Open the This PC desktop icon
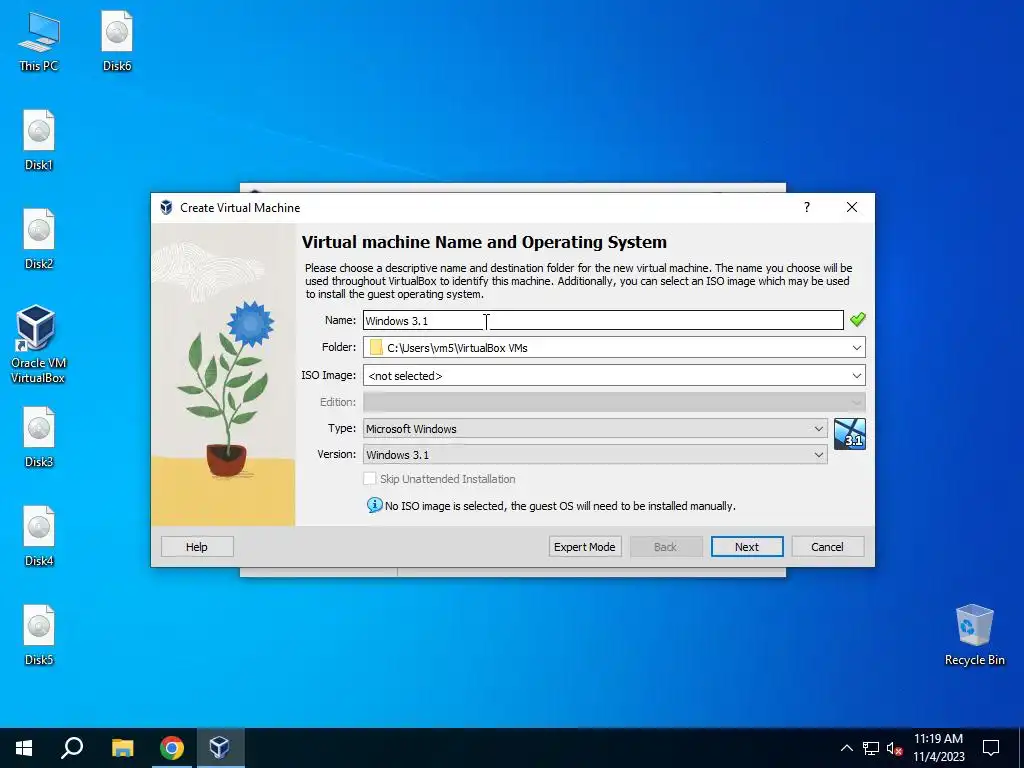The height and width of the screenshot is (768, 1024). click(x=39, y=42)
